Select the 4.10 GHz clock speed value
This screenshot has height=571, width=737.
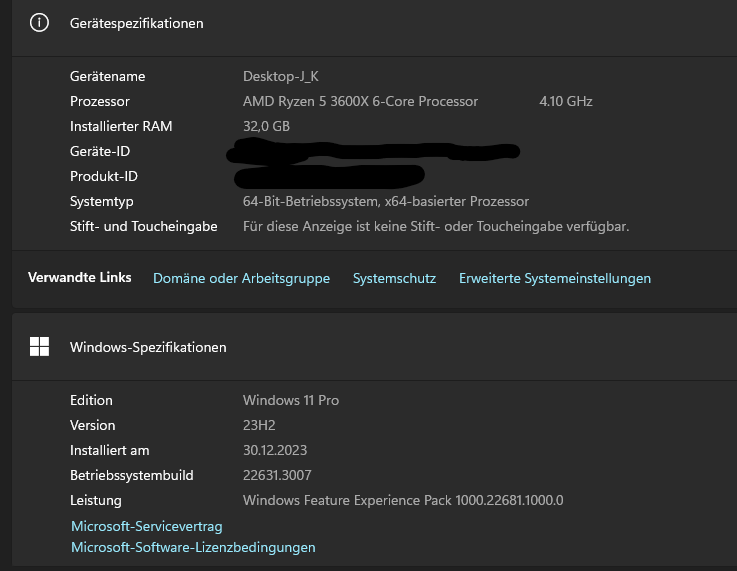click(565, 101)
